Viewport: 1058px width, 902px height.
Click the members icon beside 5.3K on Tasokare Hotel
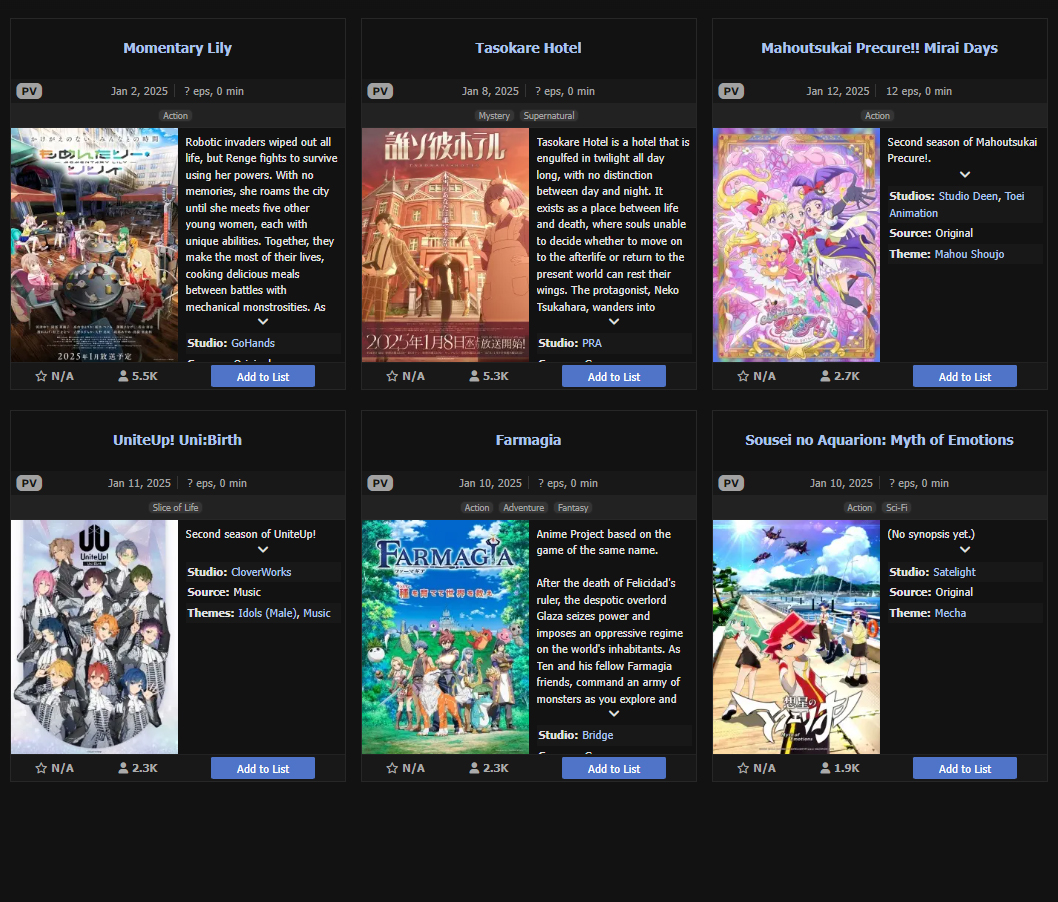coord(474,376)
